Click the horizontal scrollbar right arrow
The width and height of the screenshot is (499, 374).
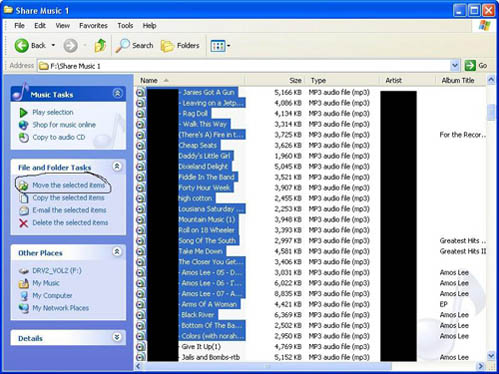coord(480,366)
